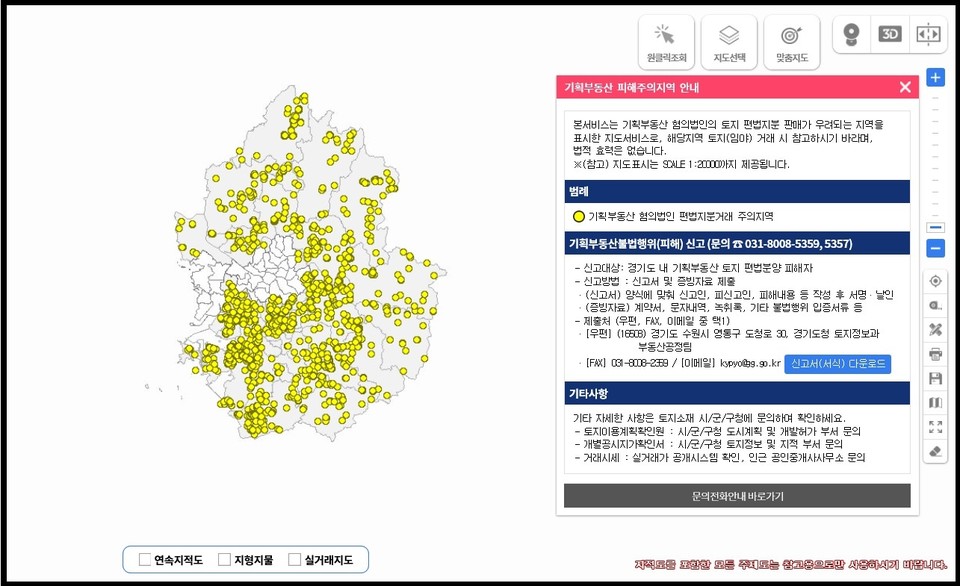Close the 기획부동산 피해주의지역 안내 panel

[x=906, y=87]
